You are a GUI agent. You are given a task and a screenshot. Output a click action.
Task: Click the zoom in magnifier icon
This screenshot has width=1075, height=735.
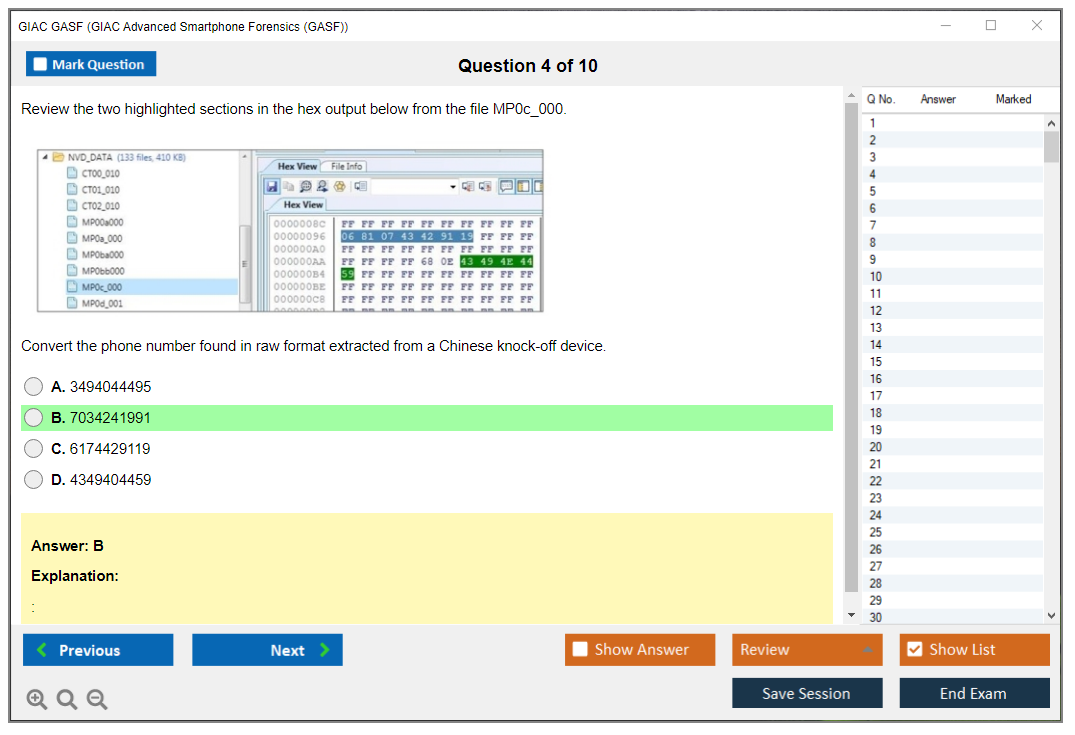37,700
